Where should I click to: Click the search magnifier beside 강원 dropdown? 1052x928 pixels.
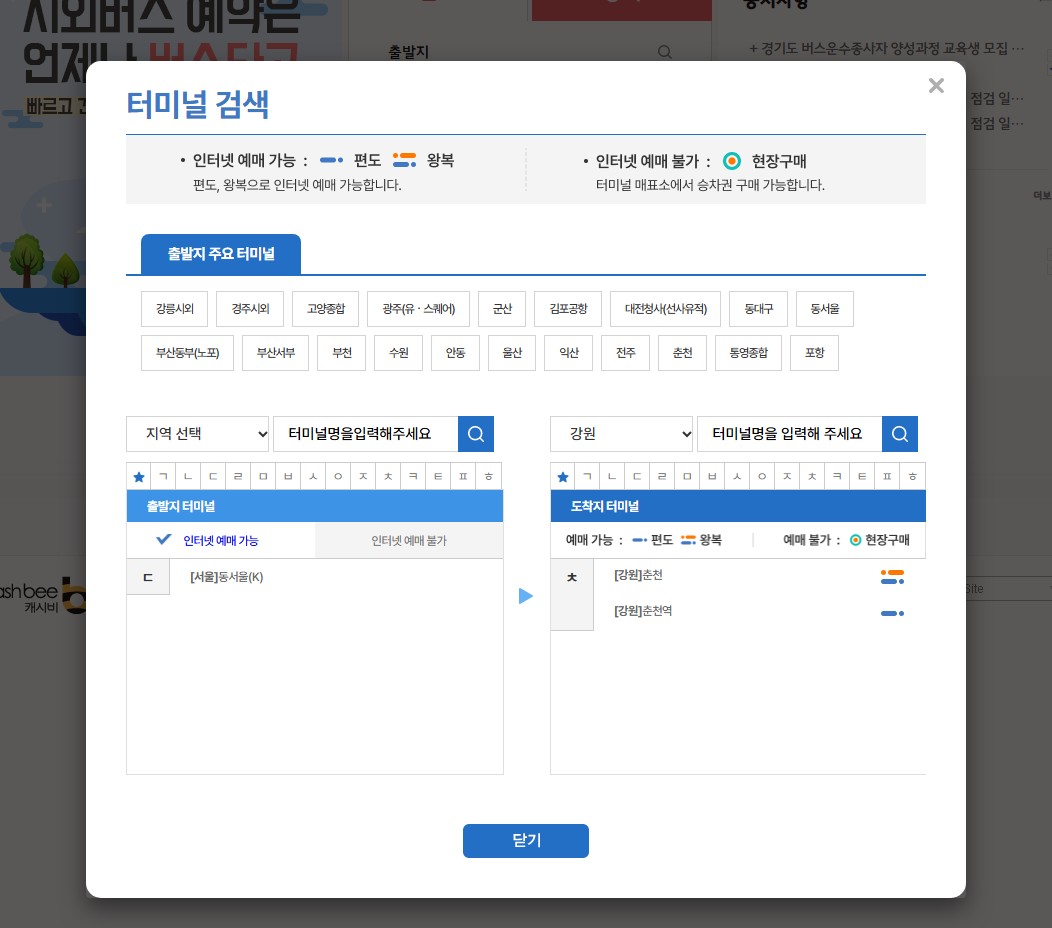click(x=899, y=433)
